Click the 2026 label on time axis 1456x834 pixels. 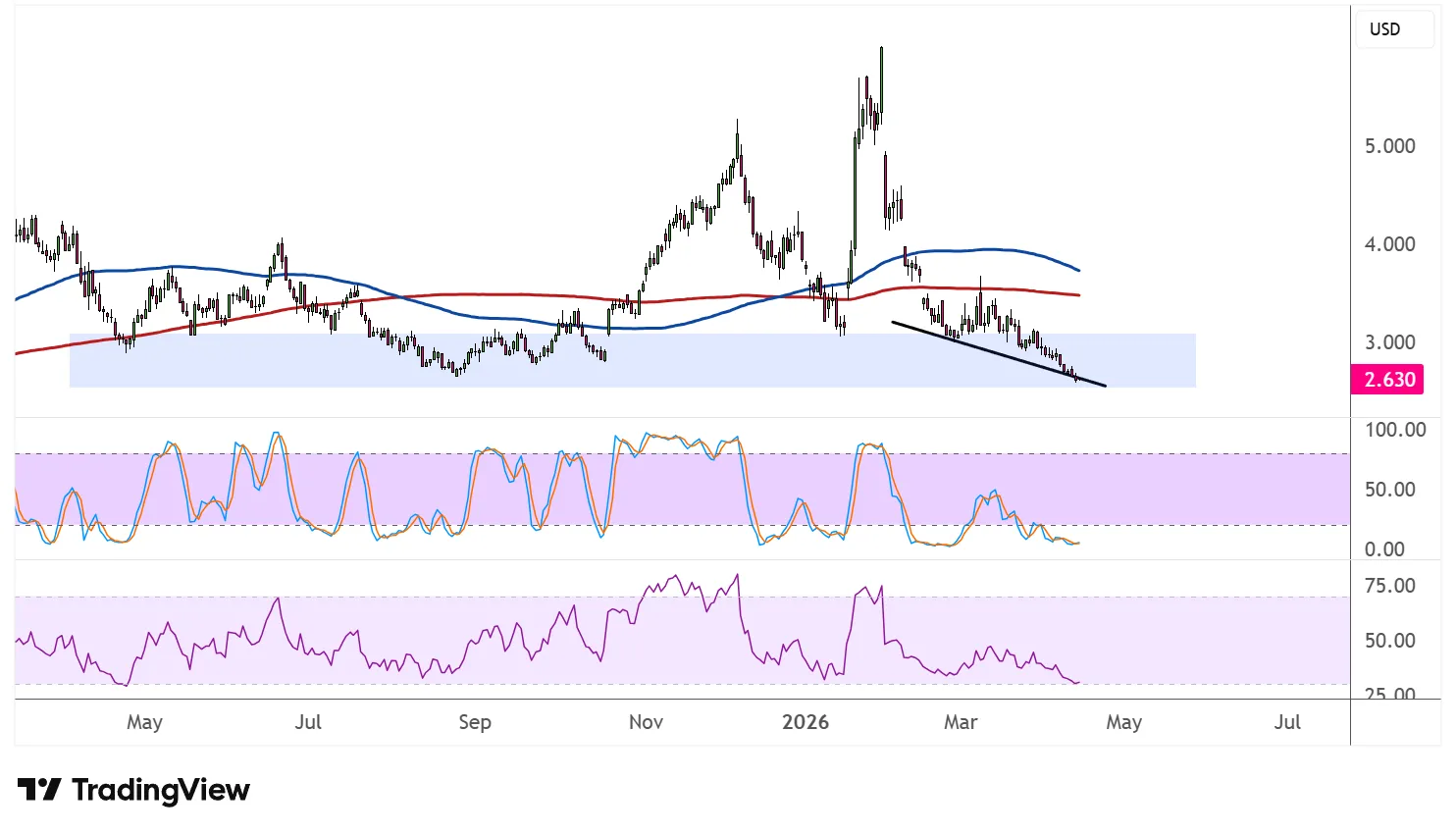(805, 722)
